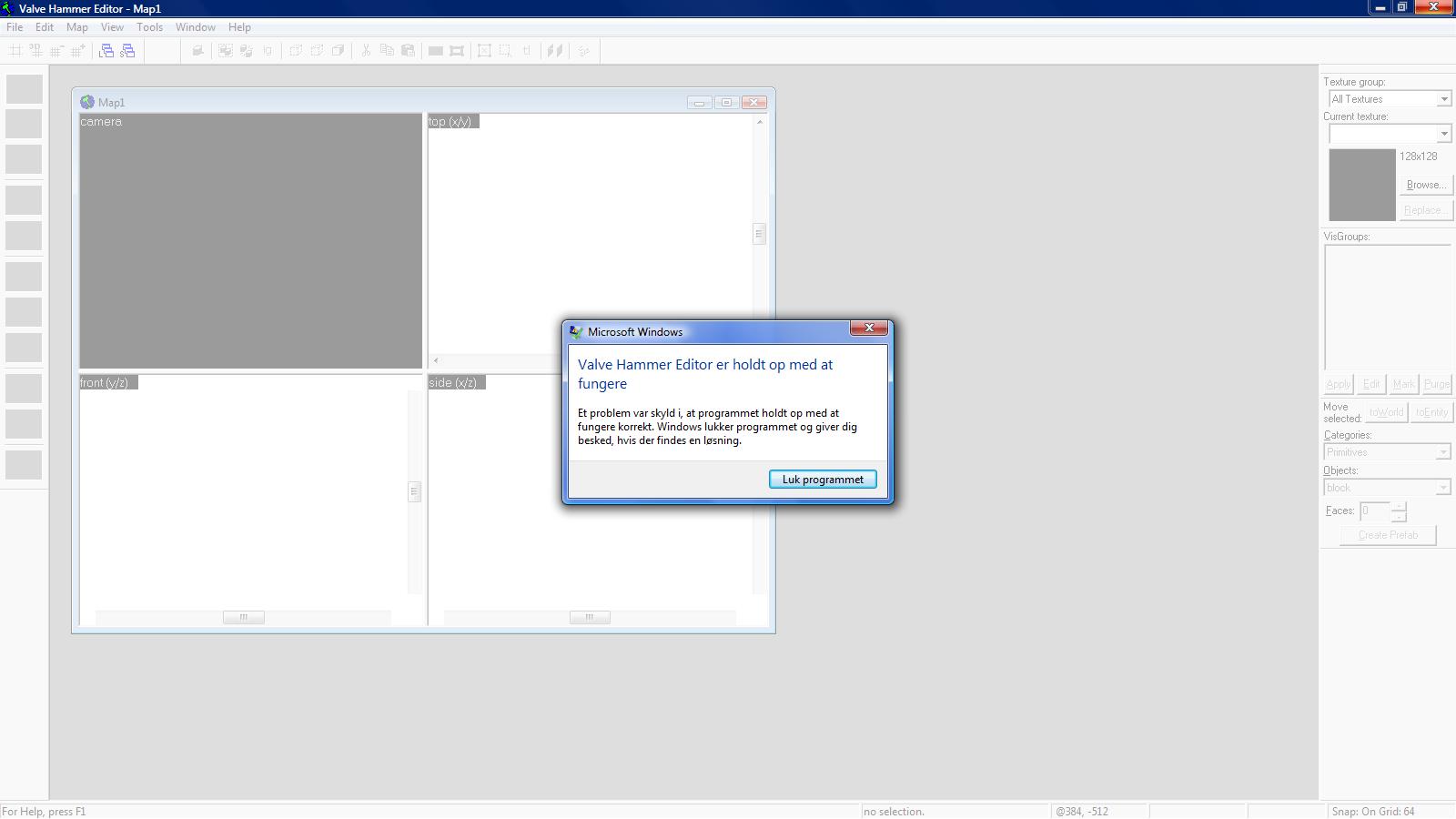
Task: Click the Paste clipboard toolbar icon
Action: click(408, 51)
